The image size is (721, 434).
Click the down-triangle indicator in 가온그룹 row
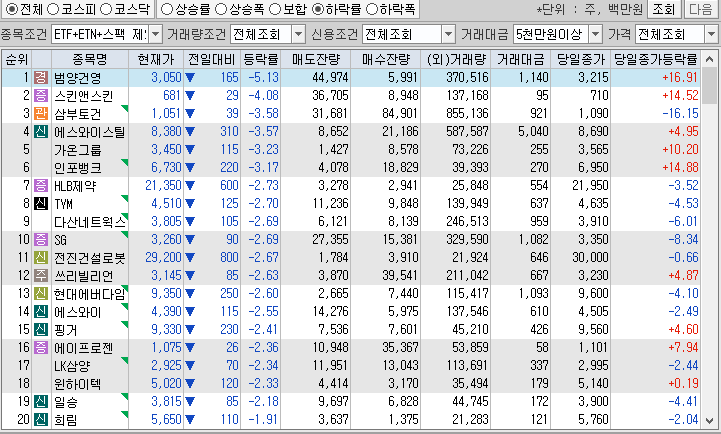[x=190, y=150]
